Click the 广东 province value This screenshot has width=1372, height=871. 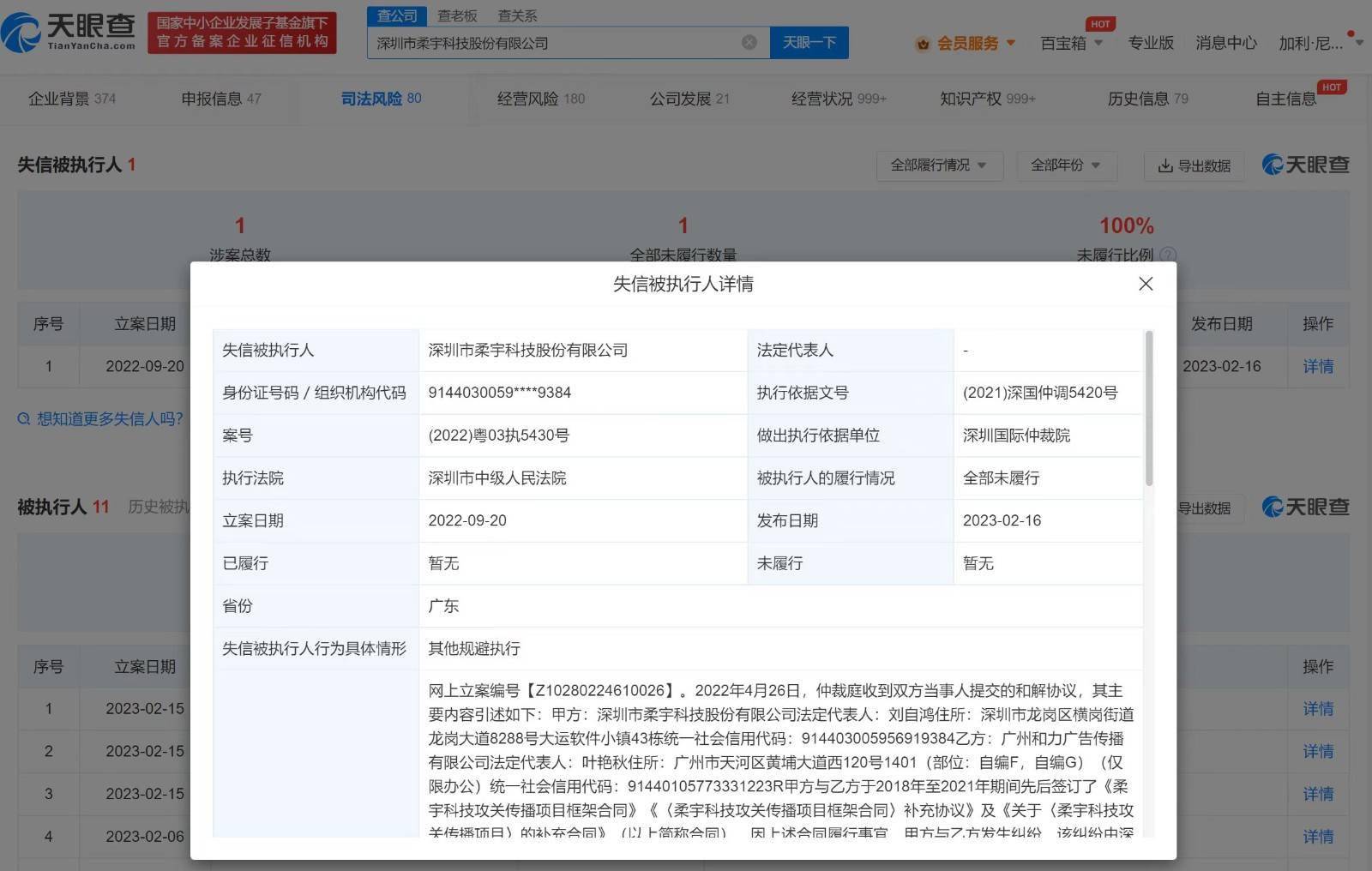coord(443,605)
